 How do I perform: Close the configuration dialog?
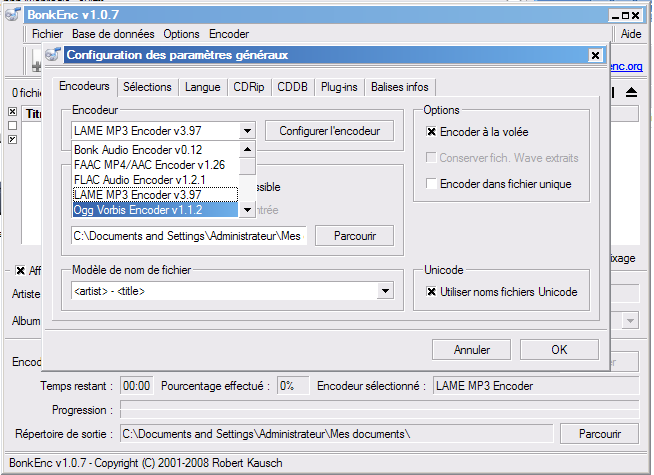pos(595,55)
